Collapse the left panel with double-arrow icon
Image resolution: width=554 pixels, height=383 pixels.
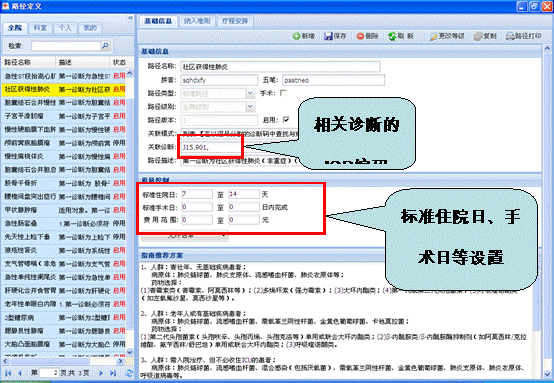[x=130, y=18]
